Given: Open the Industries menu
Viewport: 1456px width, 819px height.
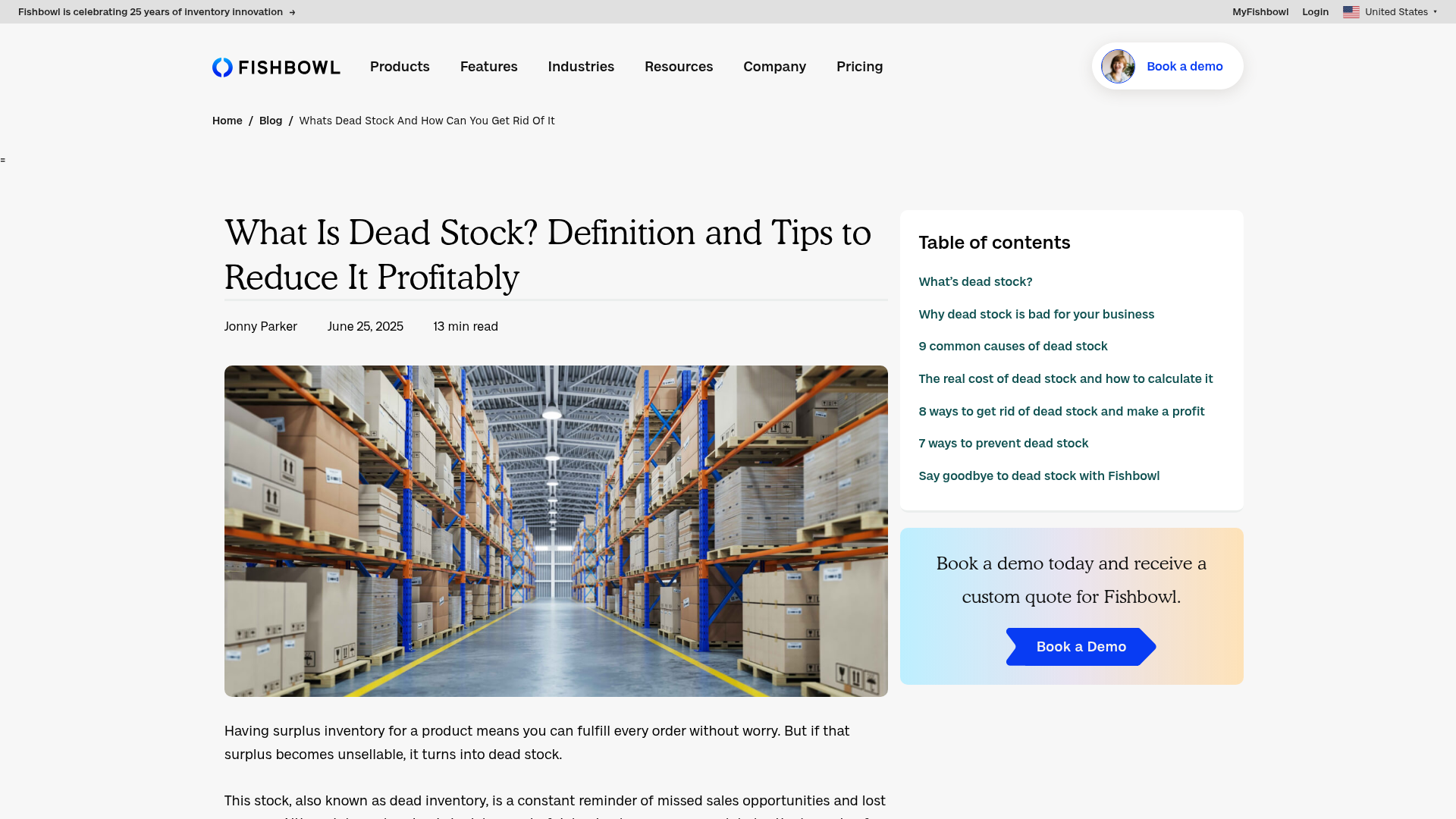Looking at the screenshot, I should [x=581, y=67].
